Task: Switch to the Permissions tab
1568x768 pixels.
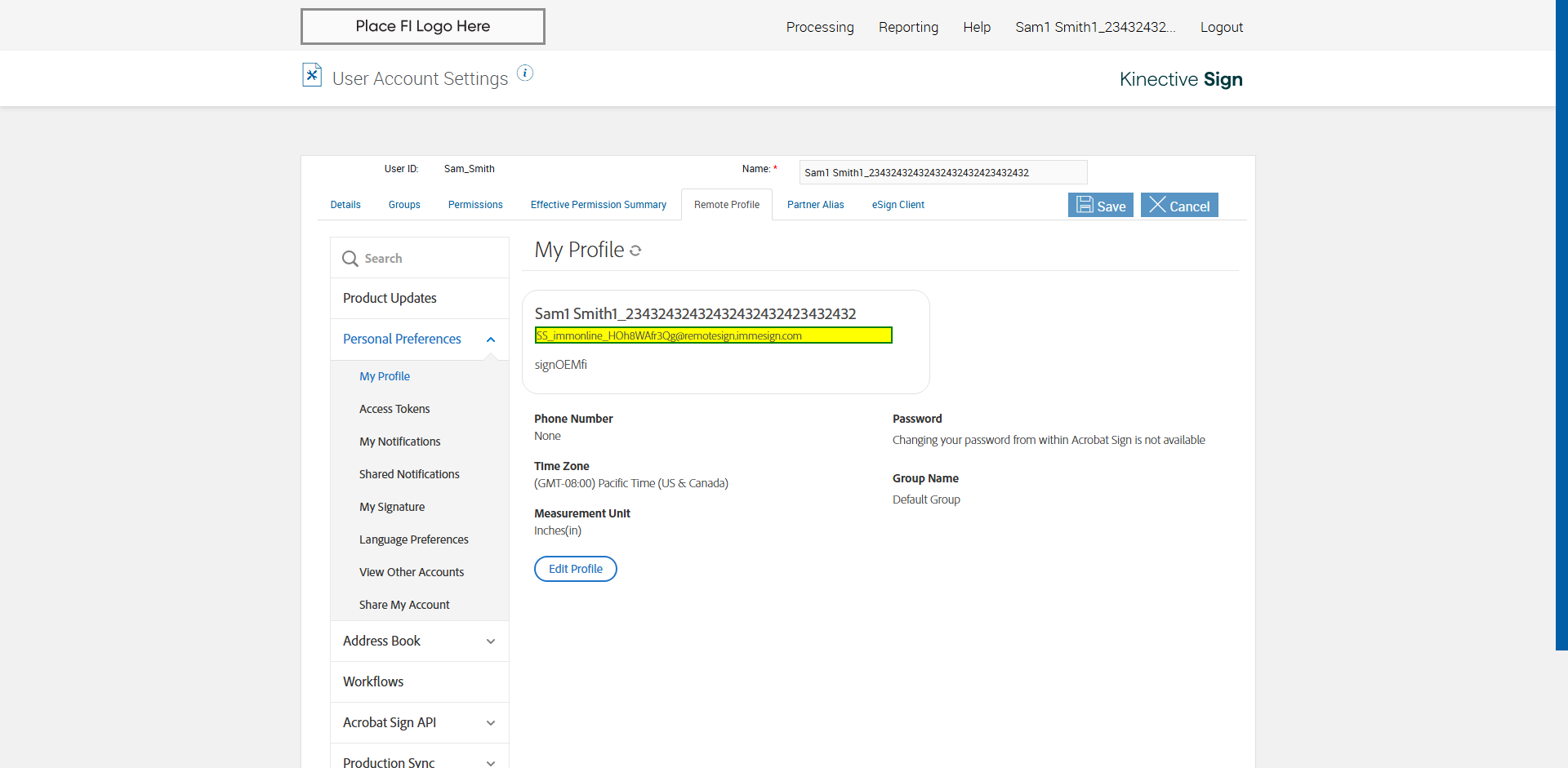Action: (475, 205)
